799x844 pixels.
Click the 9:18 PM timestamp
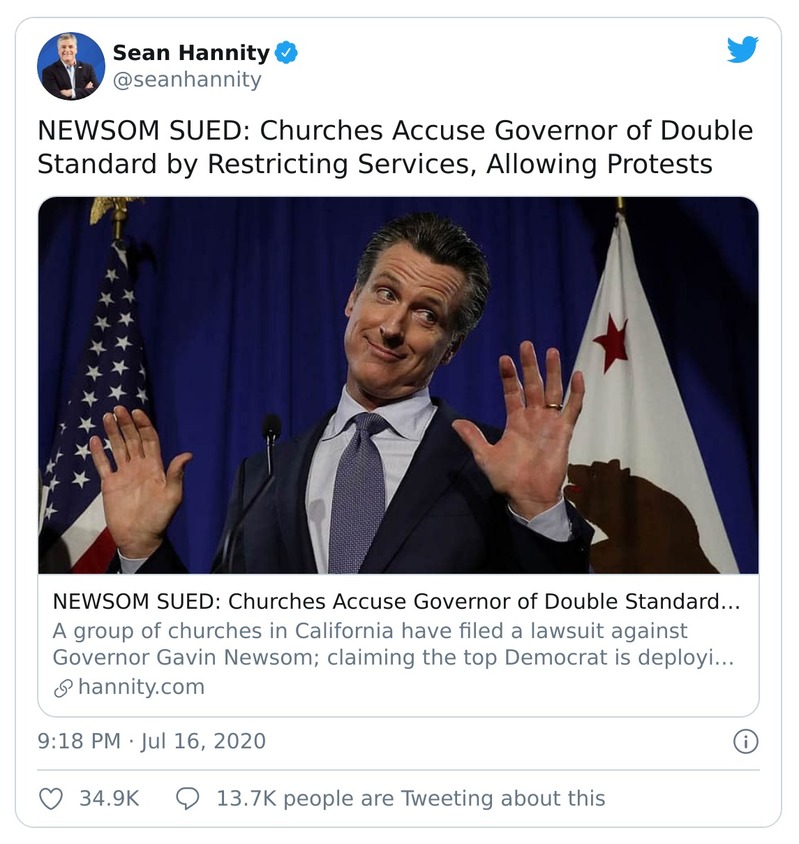pyautogui.click(x=79, y=741)
